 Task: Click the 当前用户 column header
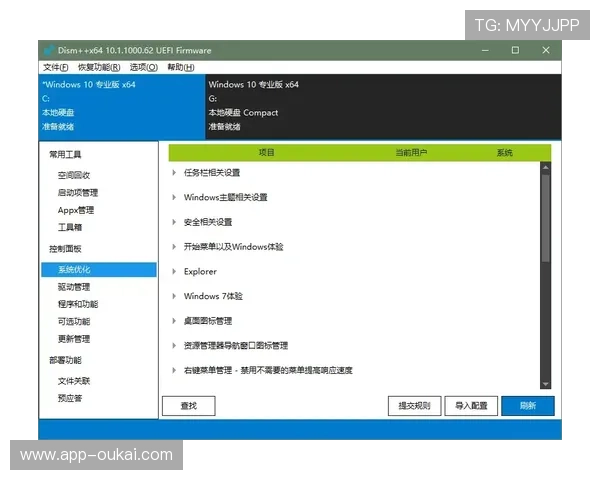click(411, 153)
